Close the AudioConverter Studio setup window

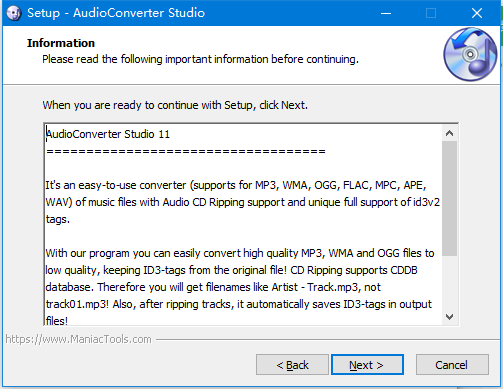[477, 13]
